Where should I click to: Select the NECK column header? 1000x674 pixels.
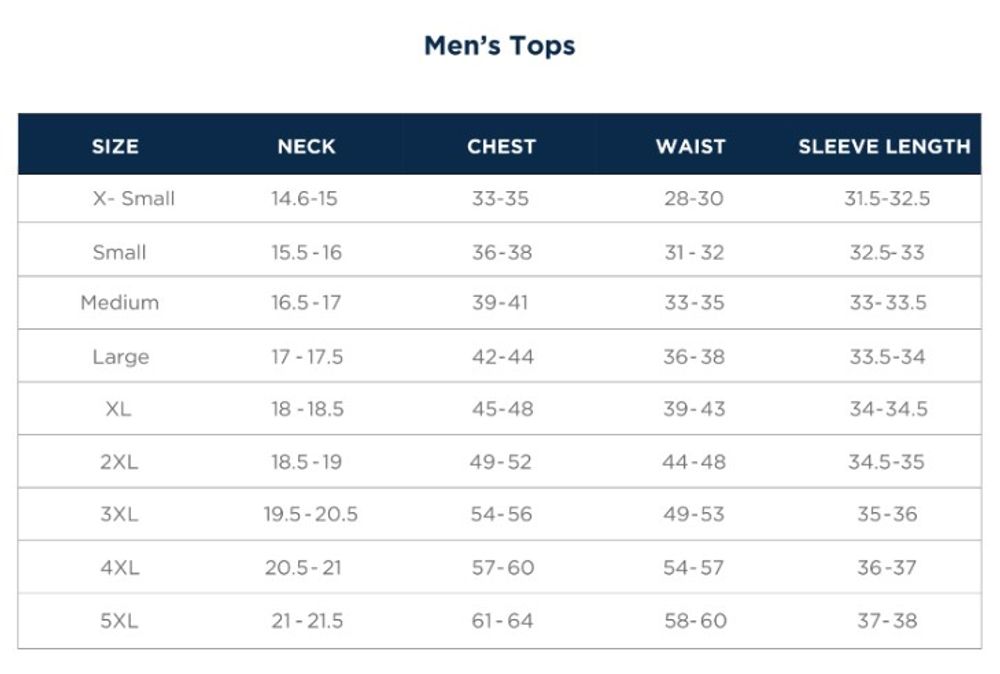[x=306, y=146]
